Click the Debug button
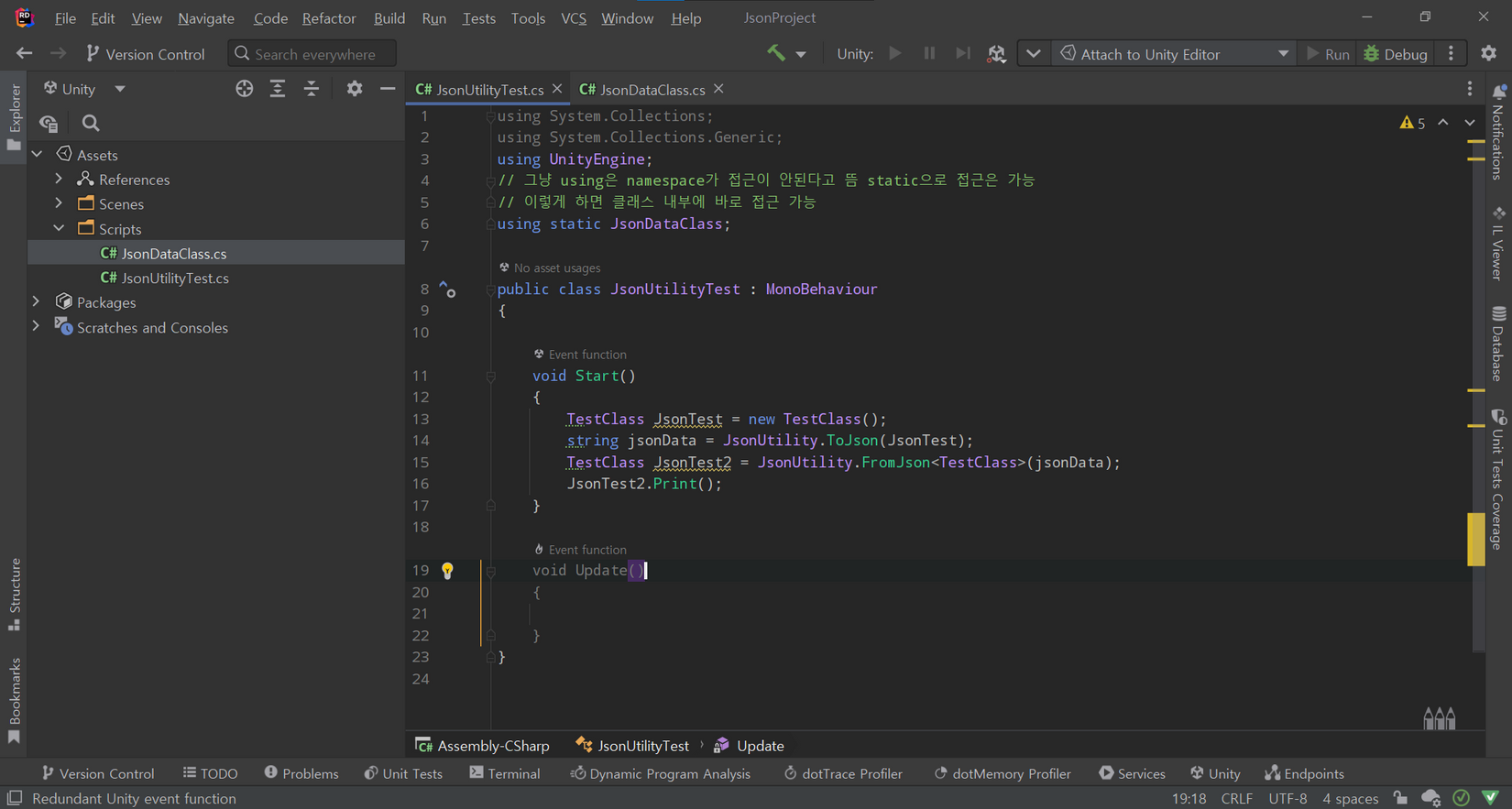 (1396, 54)
